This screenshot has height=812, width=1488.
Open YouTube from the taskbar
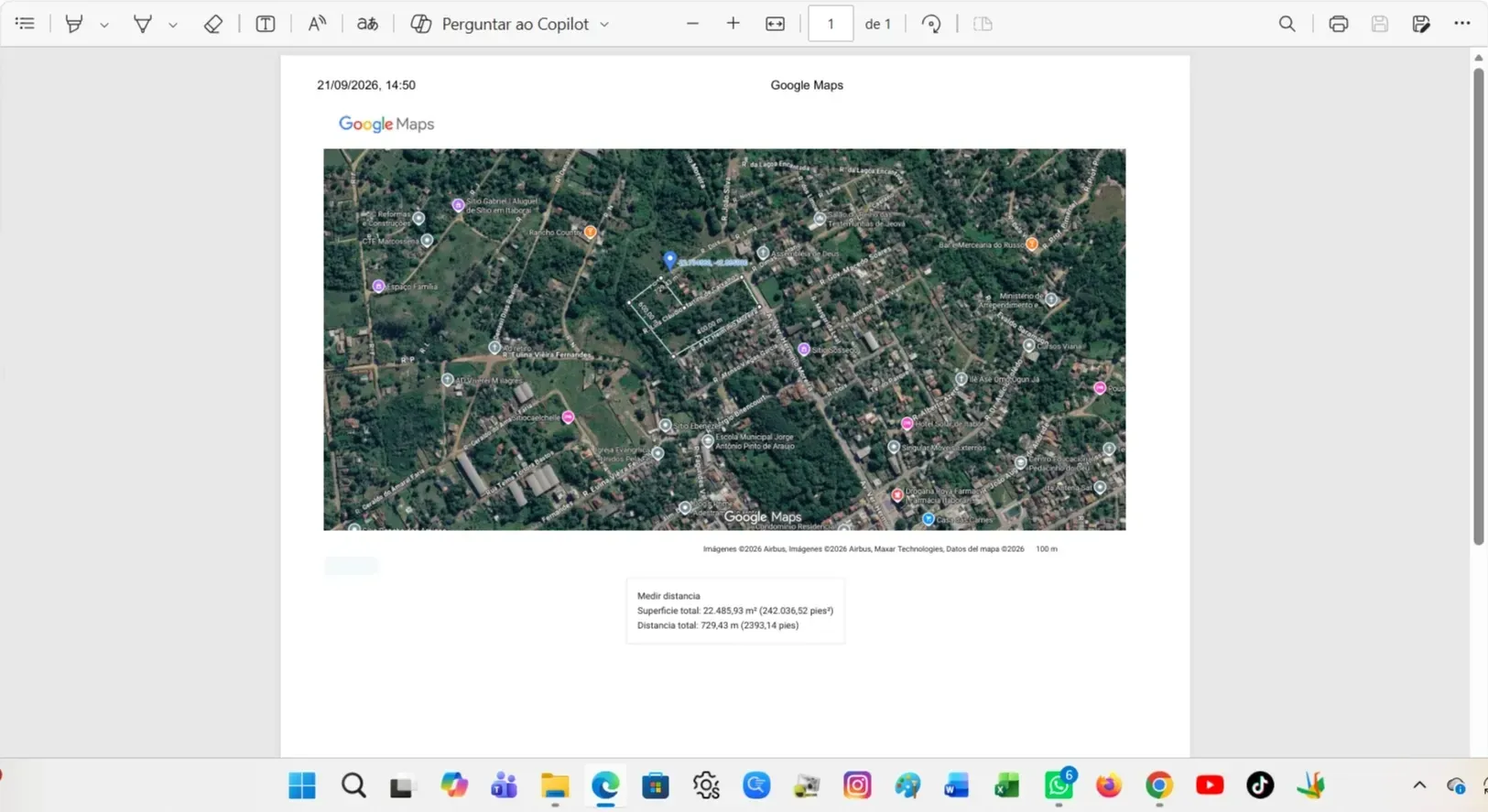coord(1210,785)
